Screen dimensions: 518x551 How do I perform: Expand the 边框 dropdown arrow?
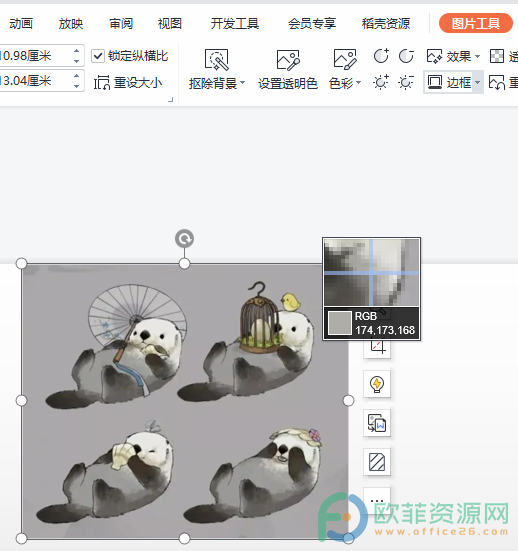[x=478, y=83]
